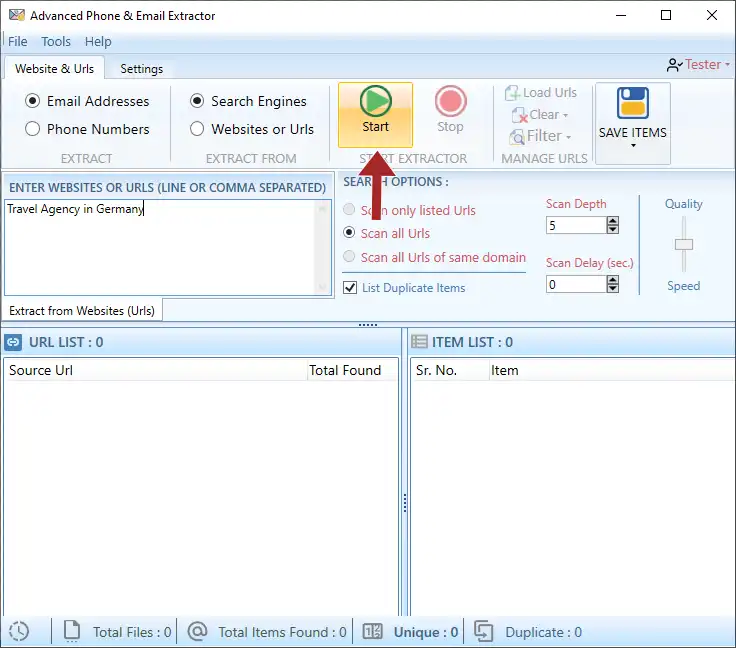Select the Websites or Urls radio button
736x648 pixels.
[197, 129]
